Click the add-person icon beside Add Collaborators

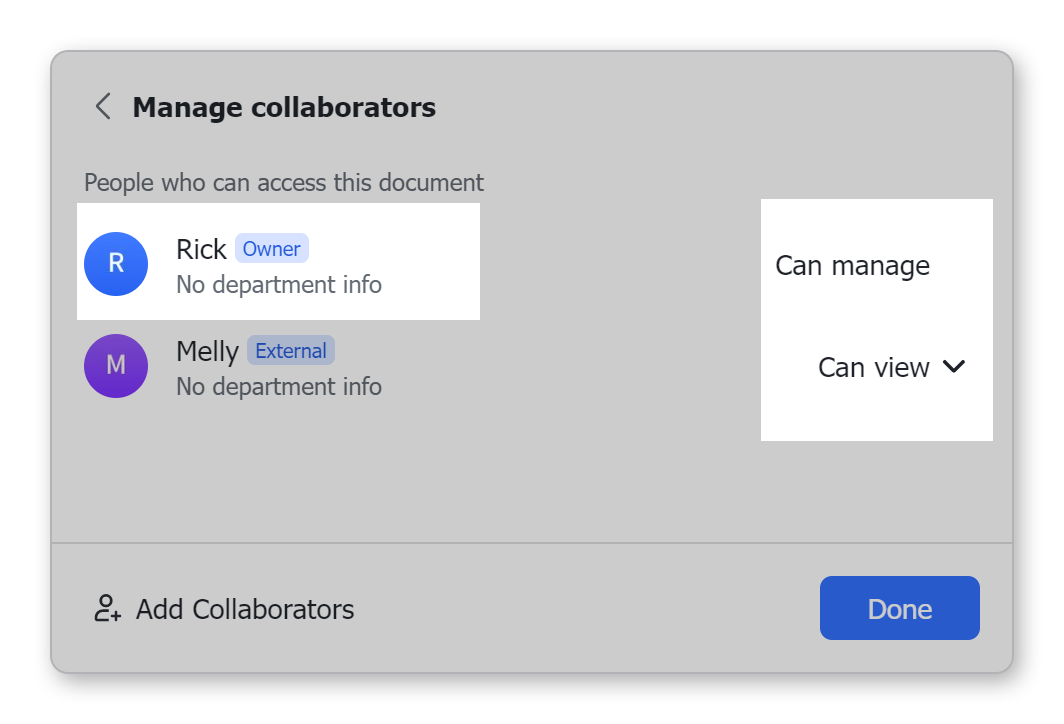(x=107, y=609)
